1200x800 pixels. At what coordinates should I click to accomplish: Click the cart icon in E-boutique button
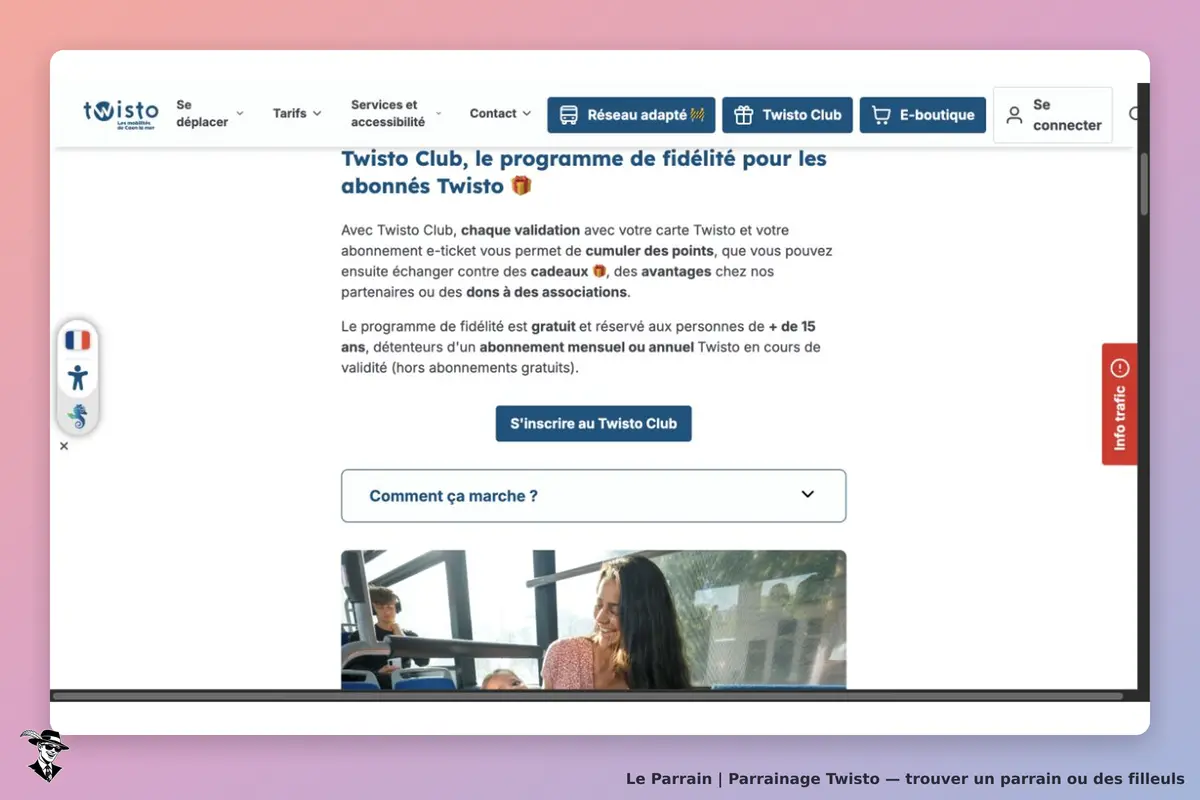coord(881,115)
